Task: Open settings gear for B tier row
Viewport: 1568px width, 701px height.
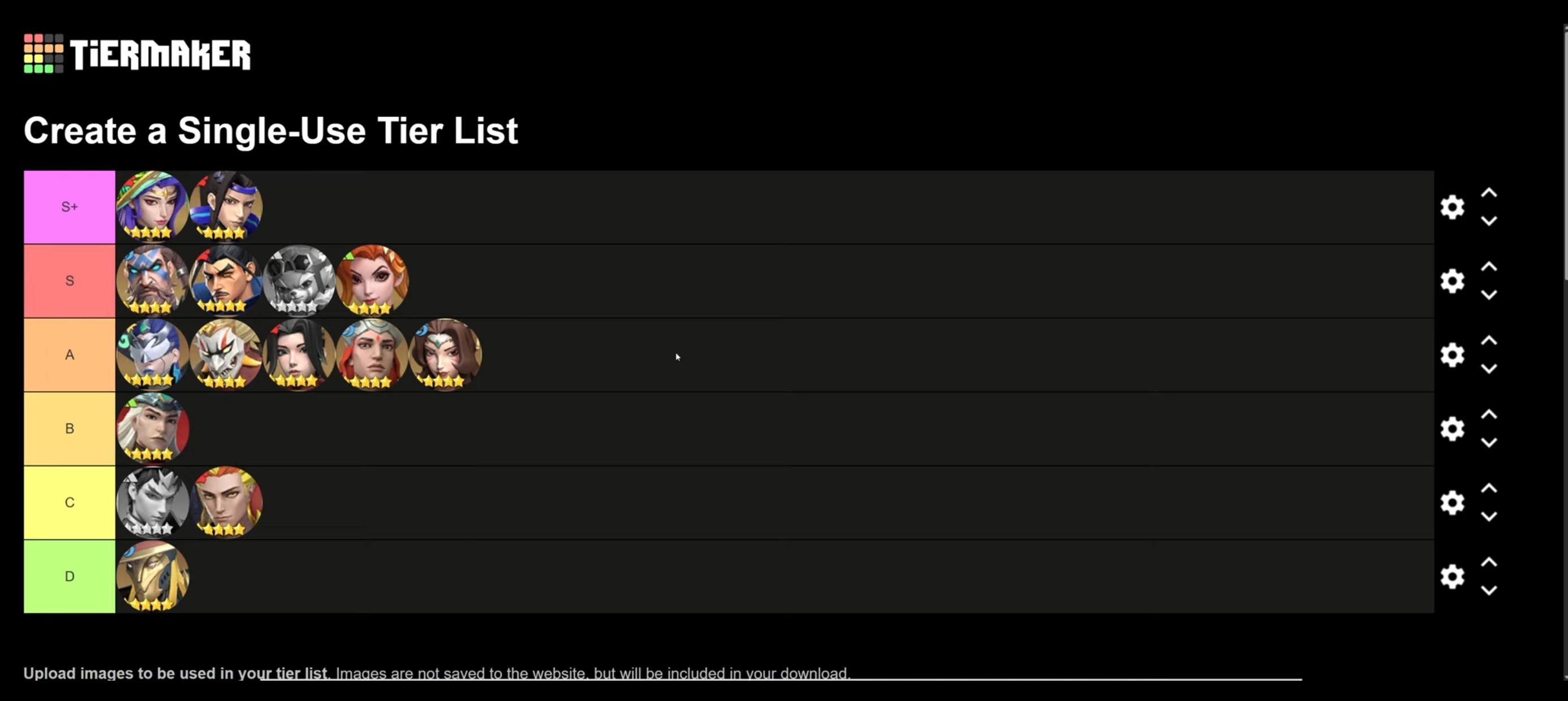Action: [x=1453, y=429]
